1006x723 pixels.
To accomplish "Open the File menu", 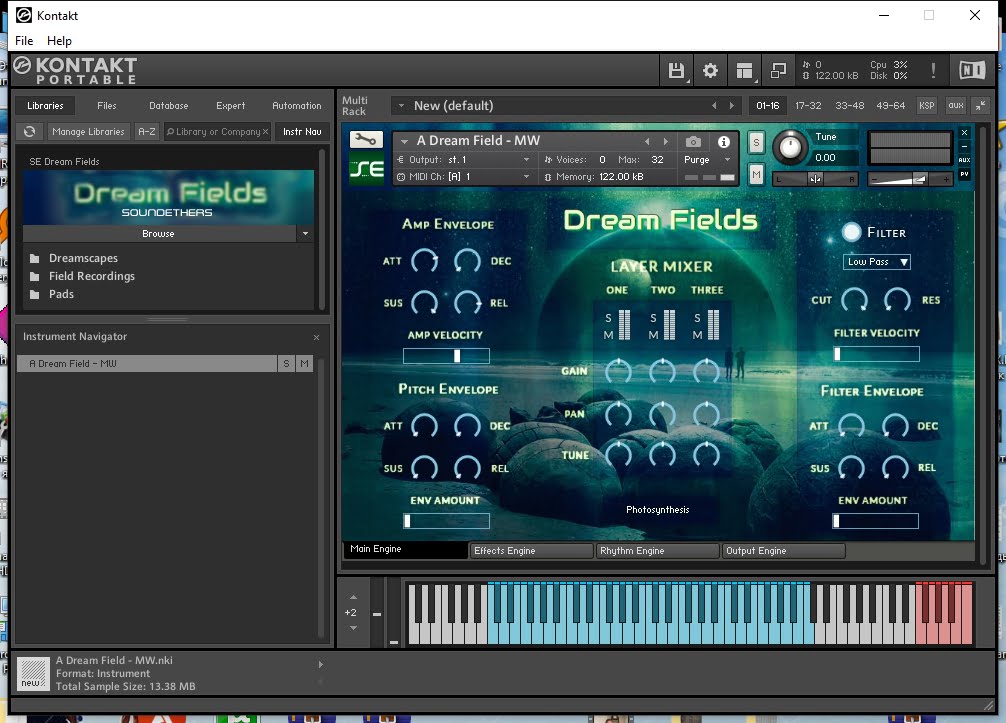I will click(x=24, y=40).
